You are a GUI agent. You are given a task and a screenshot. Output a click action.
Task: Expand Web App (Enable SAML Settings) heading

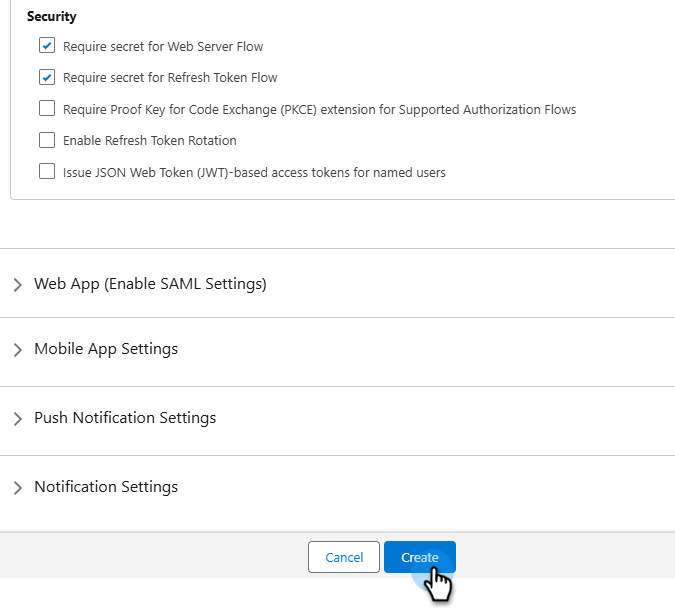point(150,284)
